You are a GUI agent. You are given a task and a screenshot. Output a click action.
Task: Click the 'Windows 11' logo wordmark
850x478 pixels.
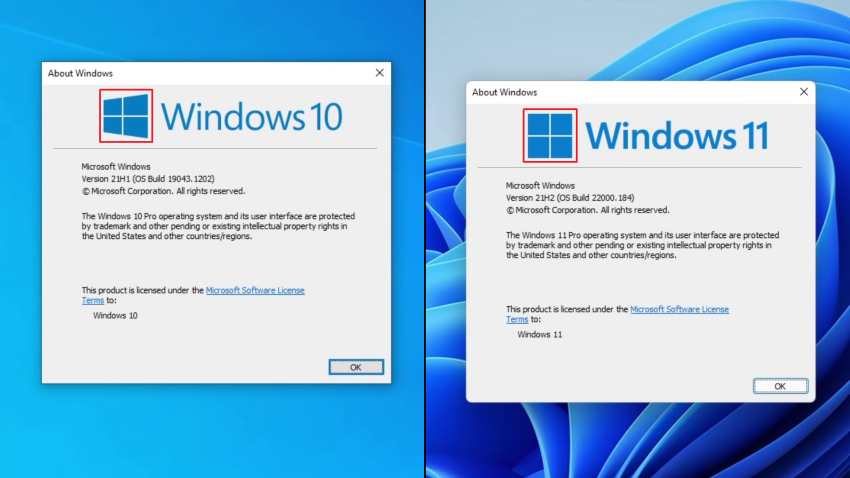click(x=677, y=135)
